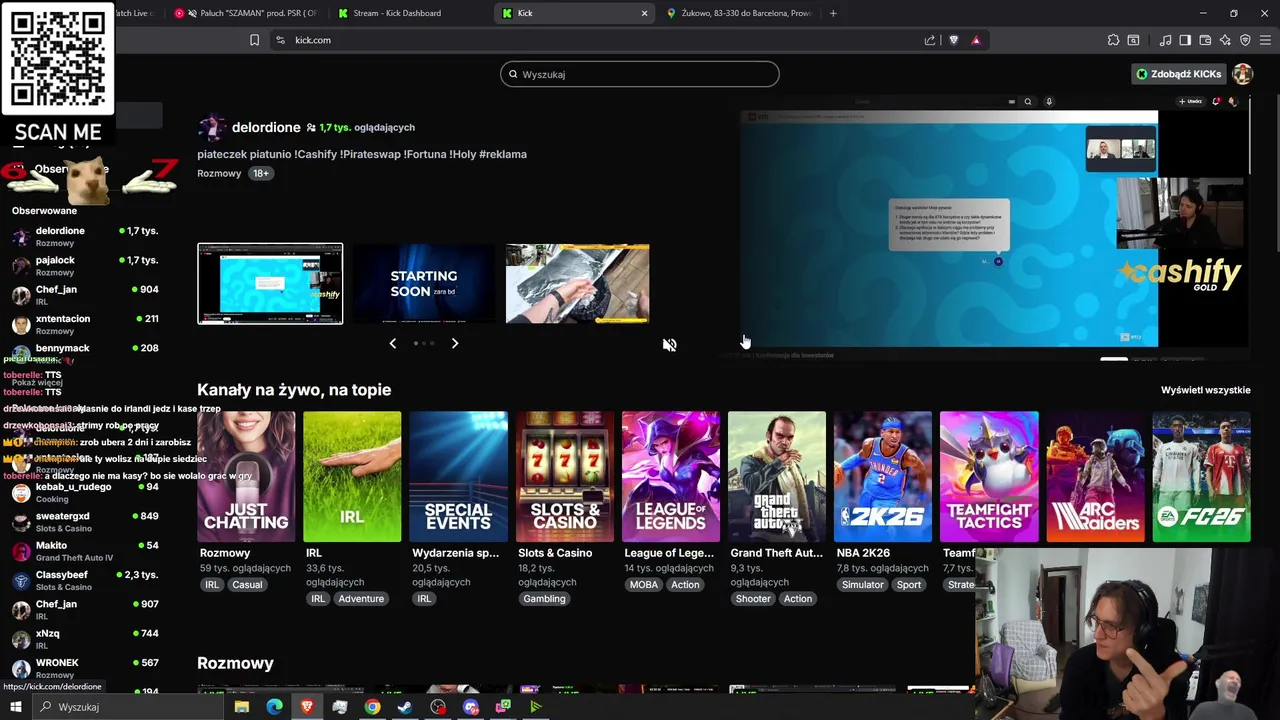The height and width of the screenshot is (720, 1280).
Task: Bookmark this page with the bookmark icon
Action: tap(254, 40)
